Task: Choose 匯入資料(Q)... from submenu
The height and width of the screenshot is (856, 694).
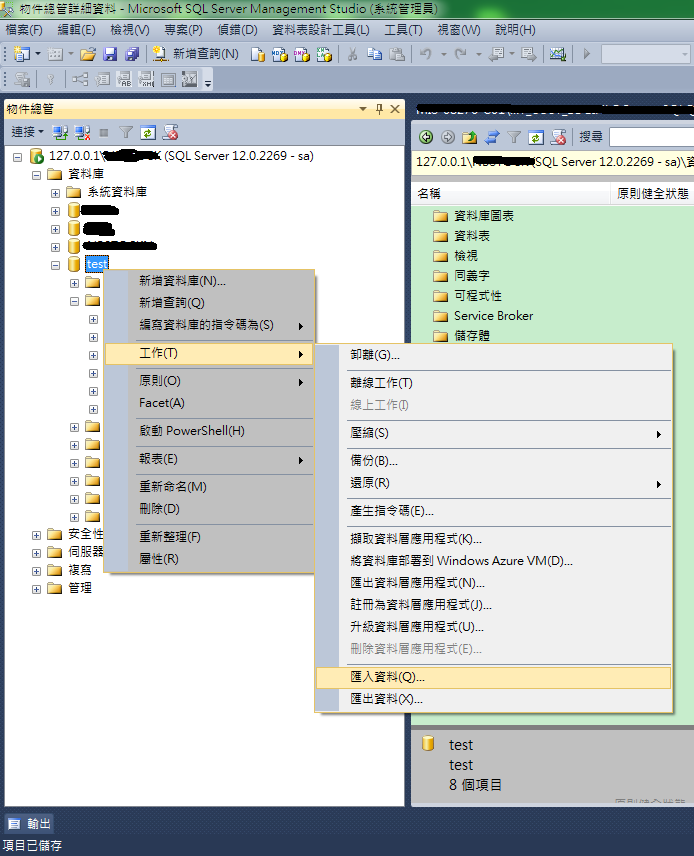Action: [493, 677]
